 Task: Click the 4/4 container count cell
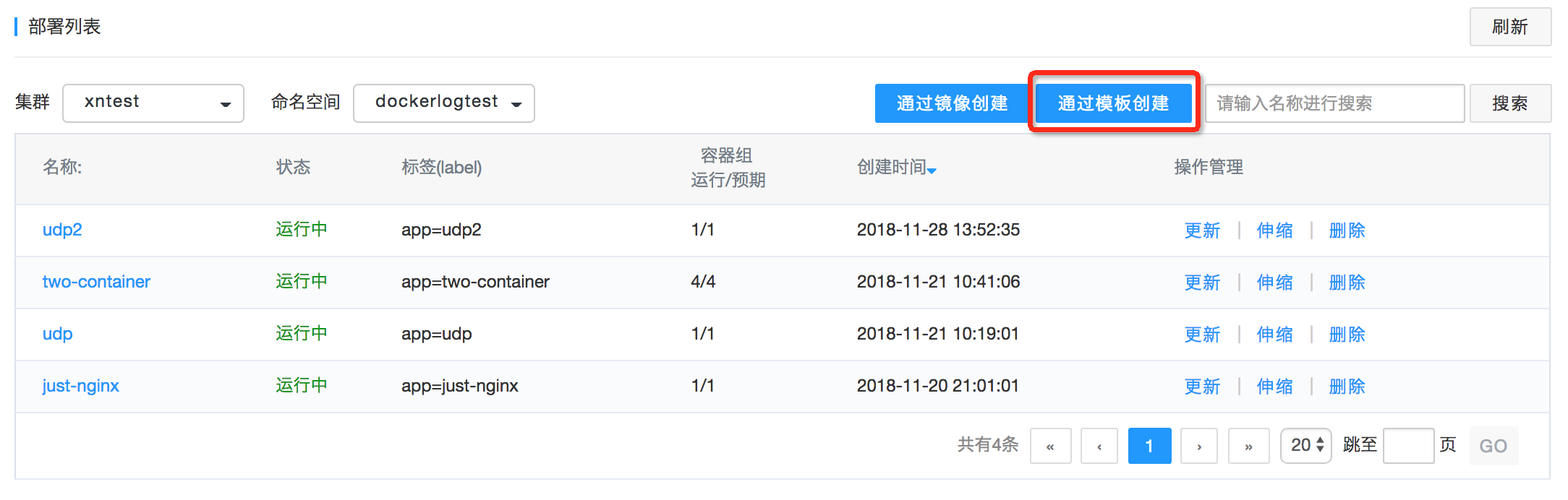point(703,282)
